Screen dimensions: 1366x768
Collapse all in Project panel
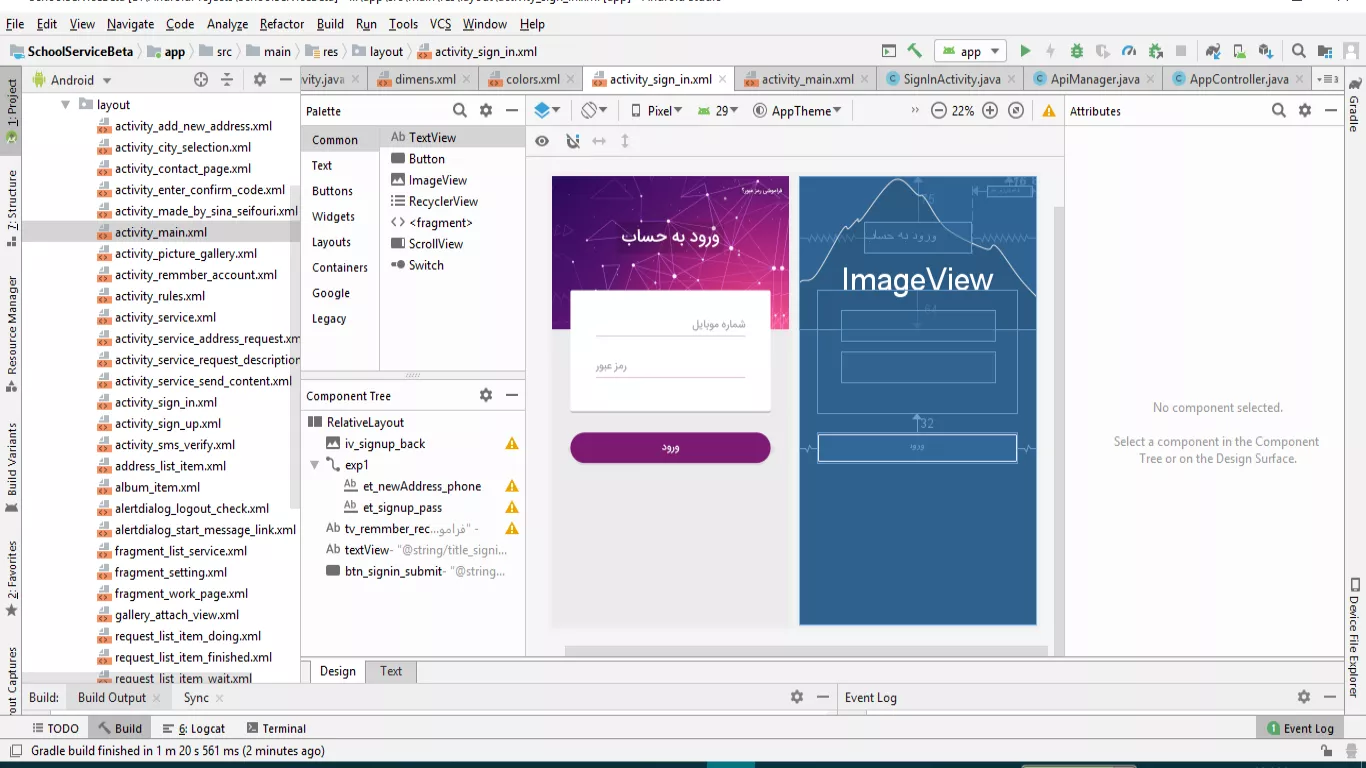(x=227, y=80)
